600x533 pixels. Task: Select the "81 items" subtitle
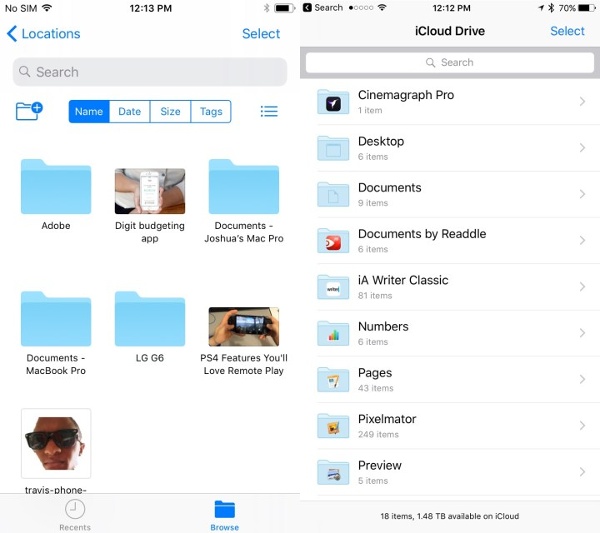375,295
